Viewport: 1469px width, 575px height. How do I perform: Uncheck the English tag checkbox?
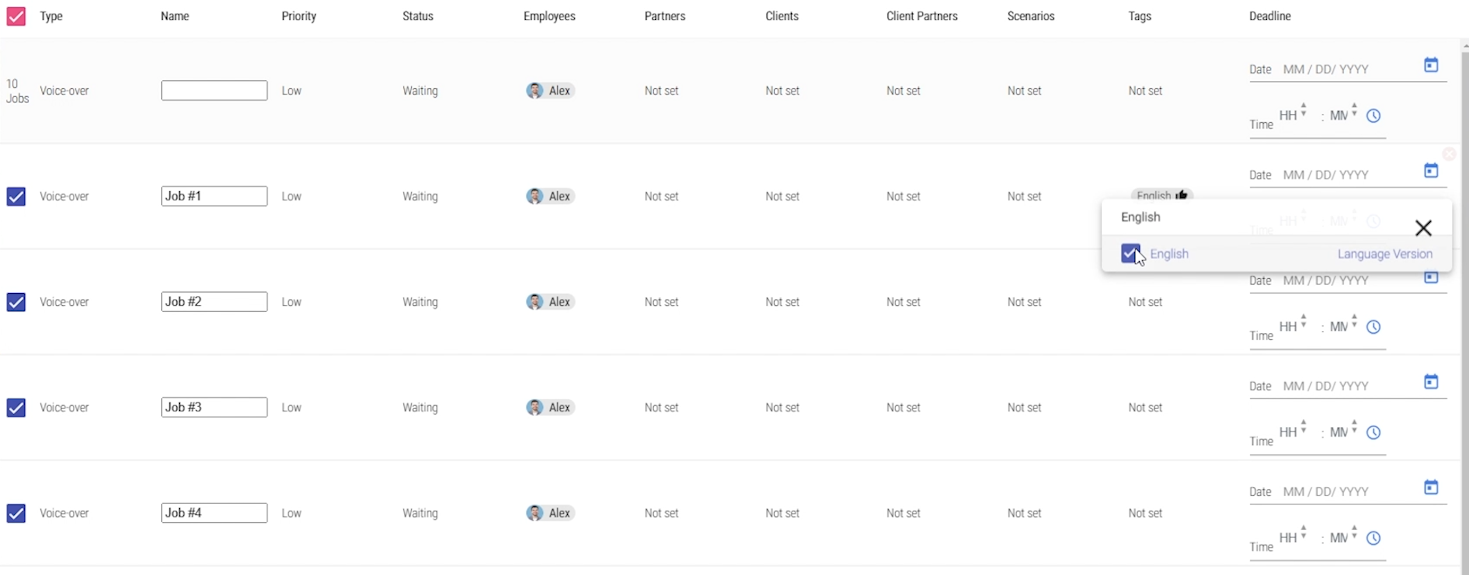tap(1130, 254)
